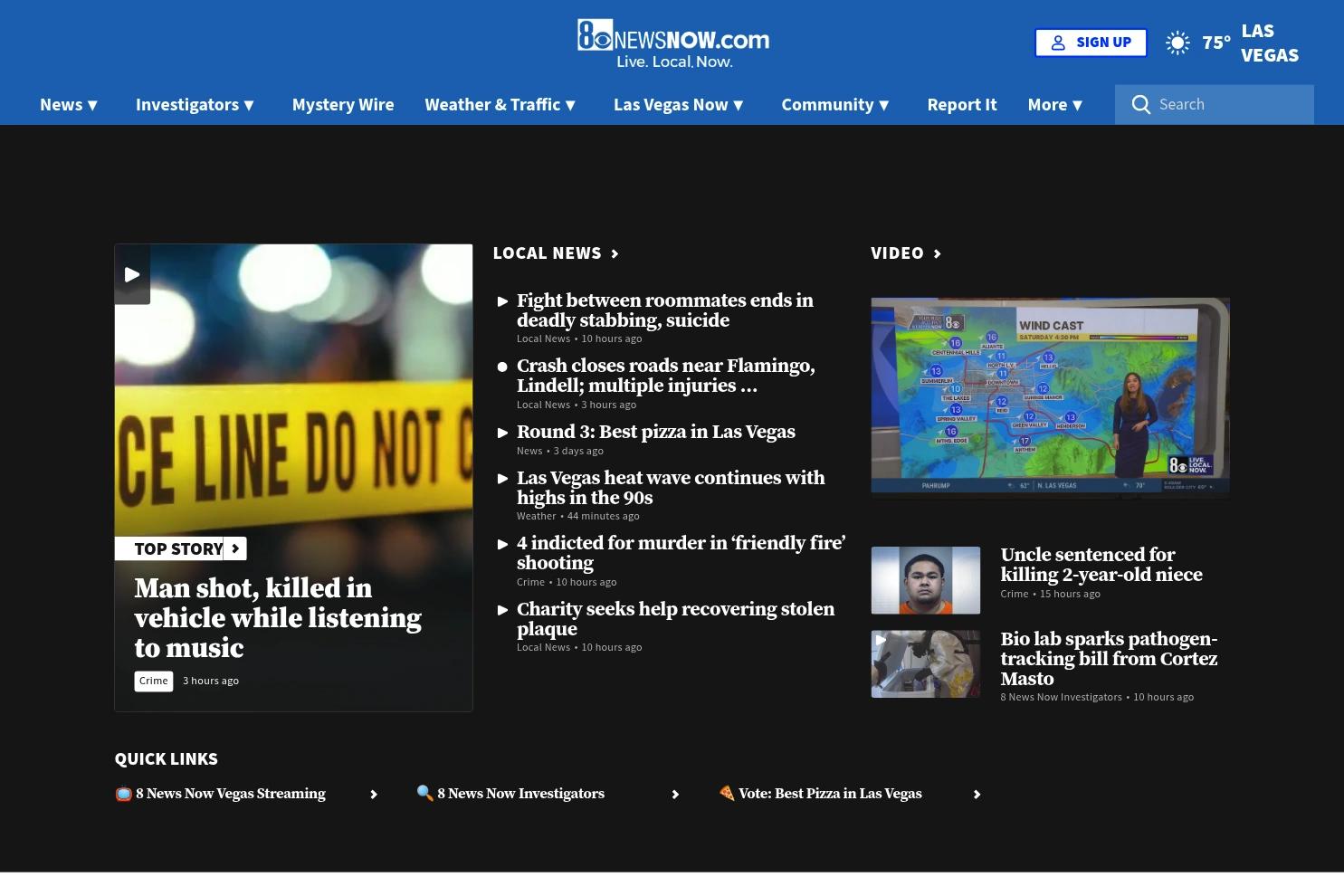Open the Mystery Wire page
Image resolution: width=1344 pixels, height=896 pixels.
pyautogui.click(x=343, y=105)
